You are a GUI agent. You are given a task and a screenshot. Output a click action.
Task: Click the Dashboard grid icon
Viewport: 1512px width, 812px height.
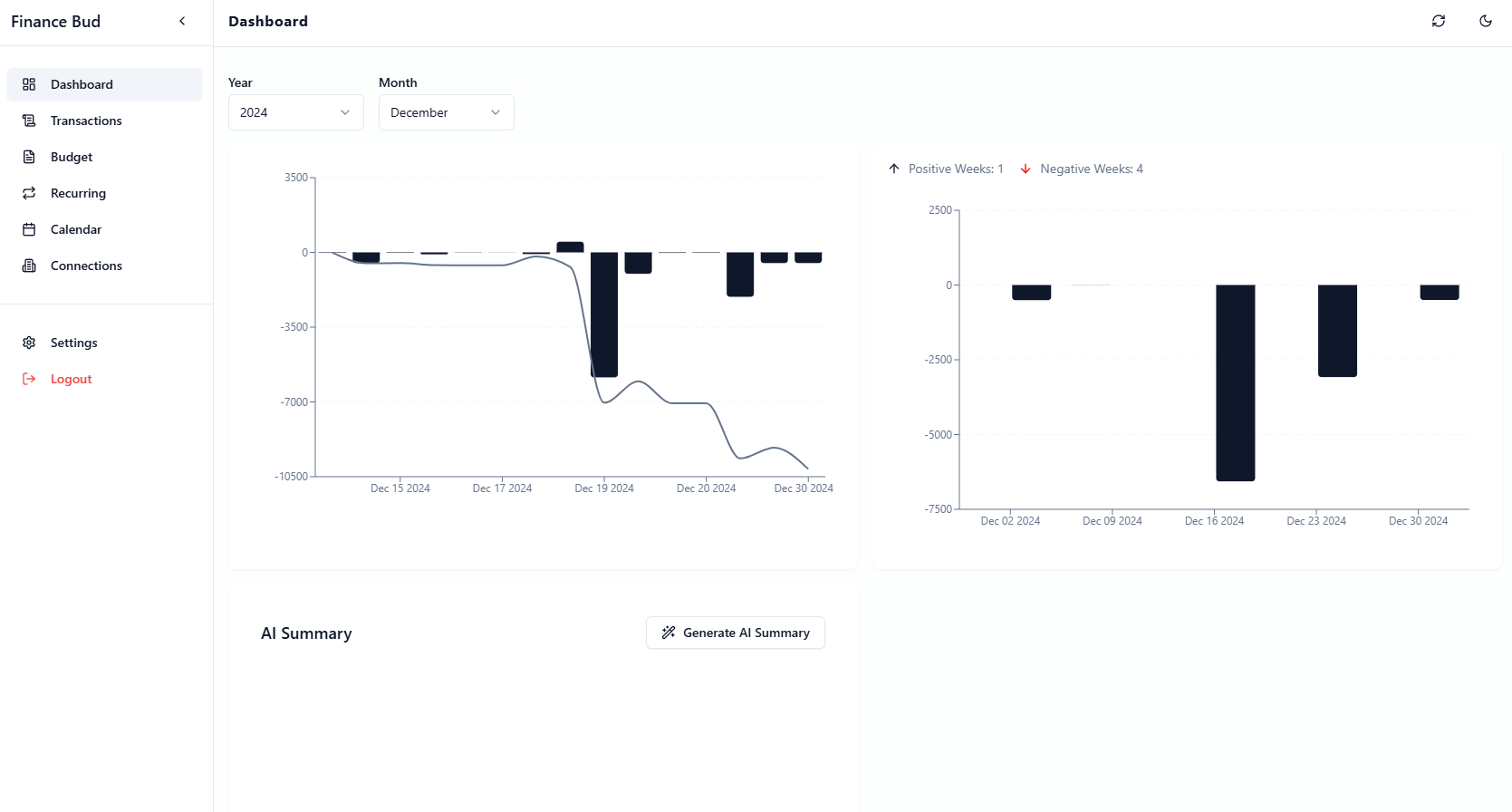click(x=29, y=84)
